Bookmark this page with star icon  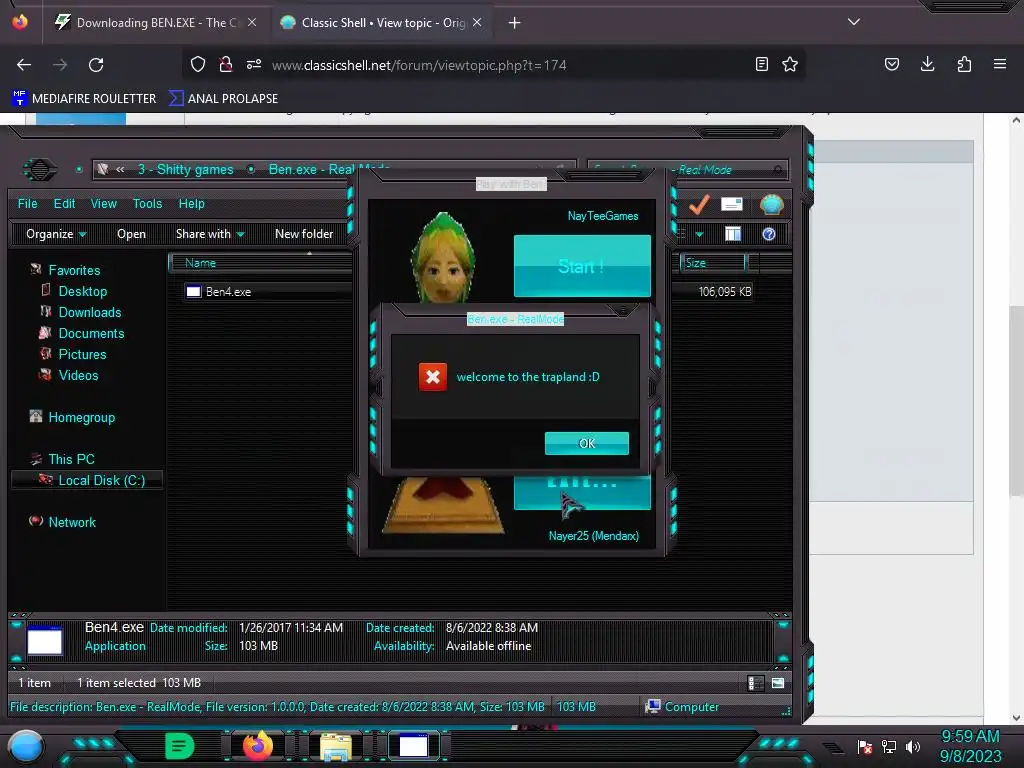tap(790, 64)
